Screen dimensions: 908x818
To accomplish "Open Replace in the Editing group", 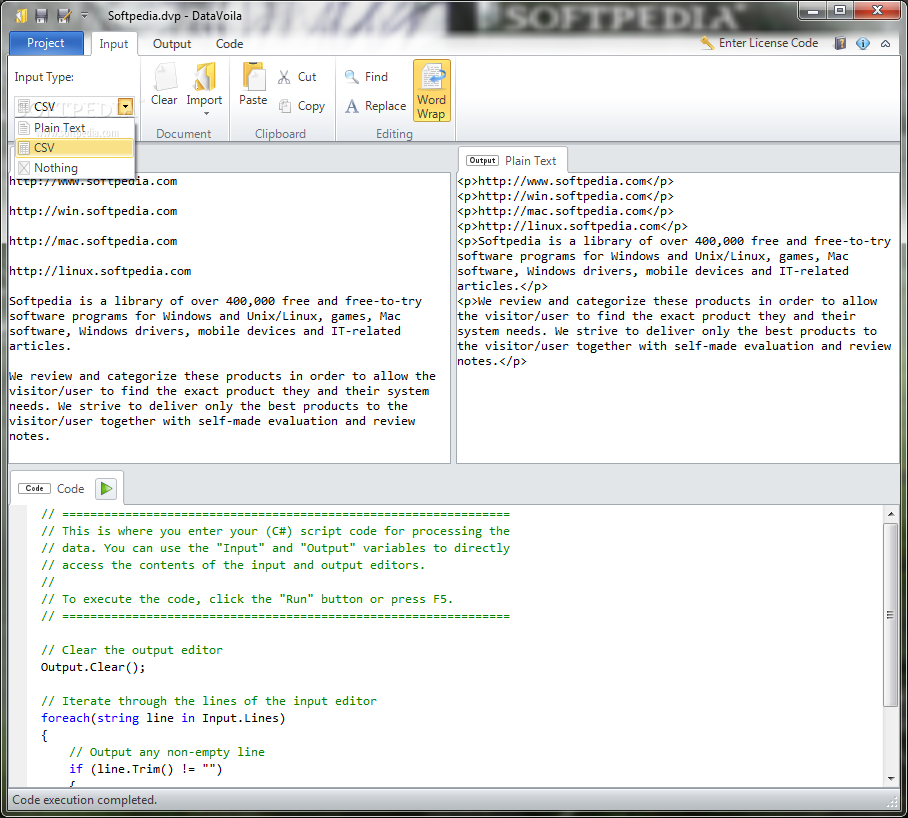I will [x=376, y=106].
